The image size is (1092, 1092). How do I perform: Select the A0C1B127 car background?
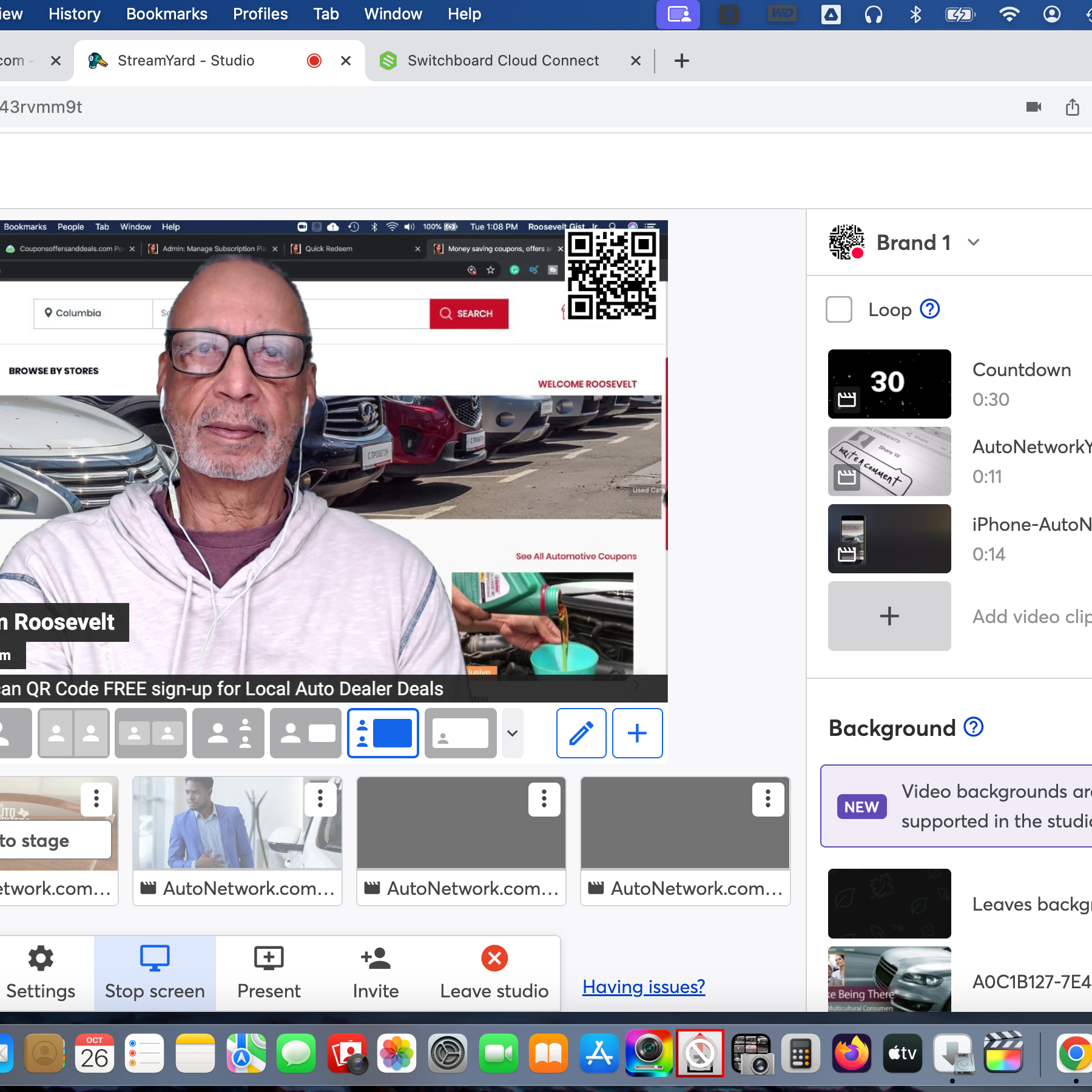(889, 979)
